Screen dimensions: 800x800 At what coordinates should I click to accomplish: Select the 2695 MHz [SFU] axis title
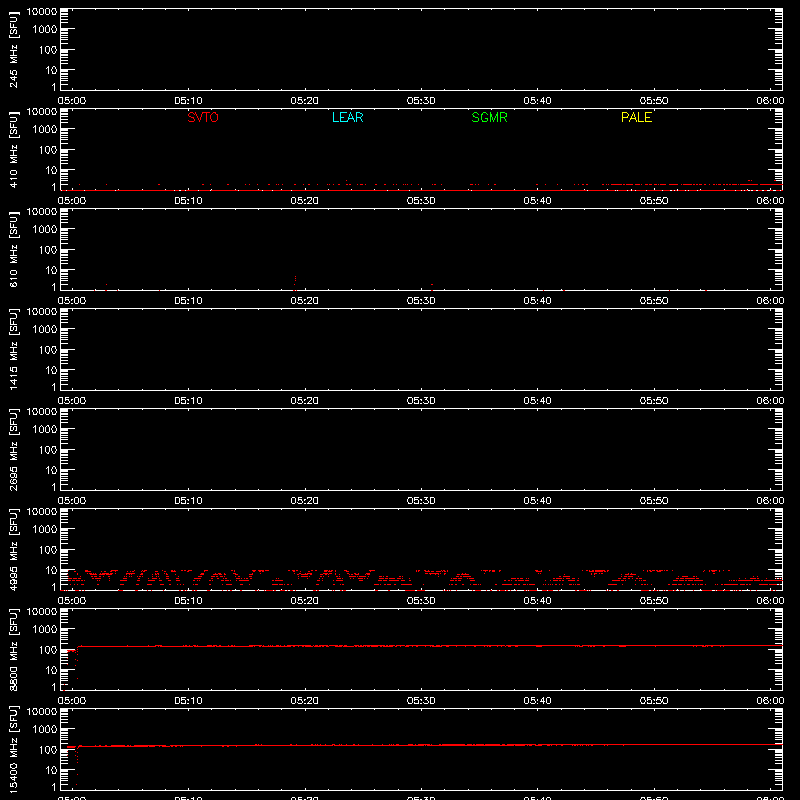pyautogui.click(x=14, y=450)
